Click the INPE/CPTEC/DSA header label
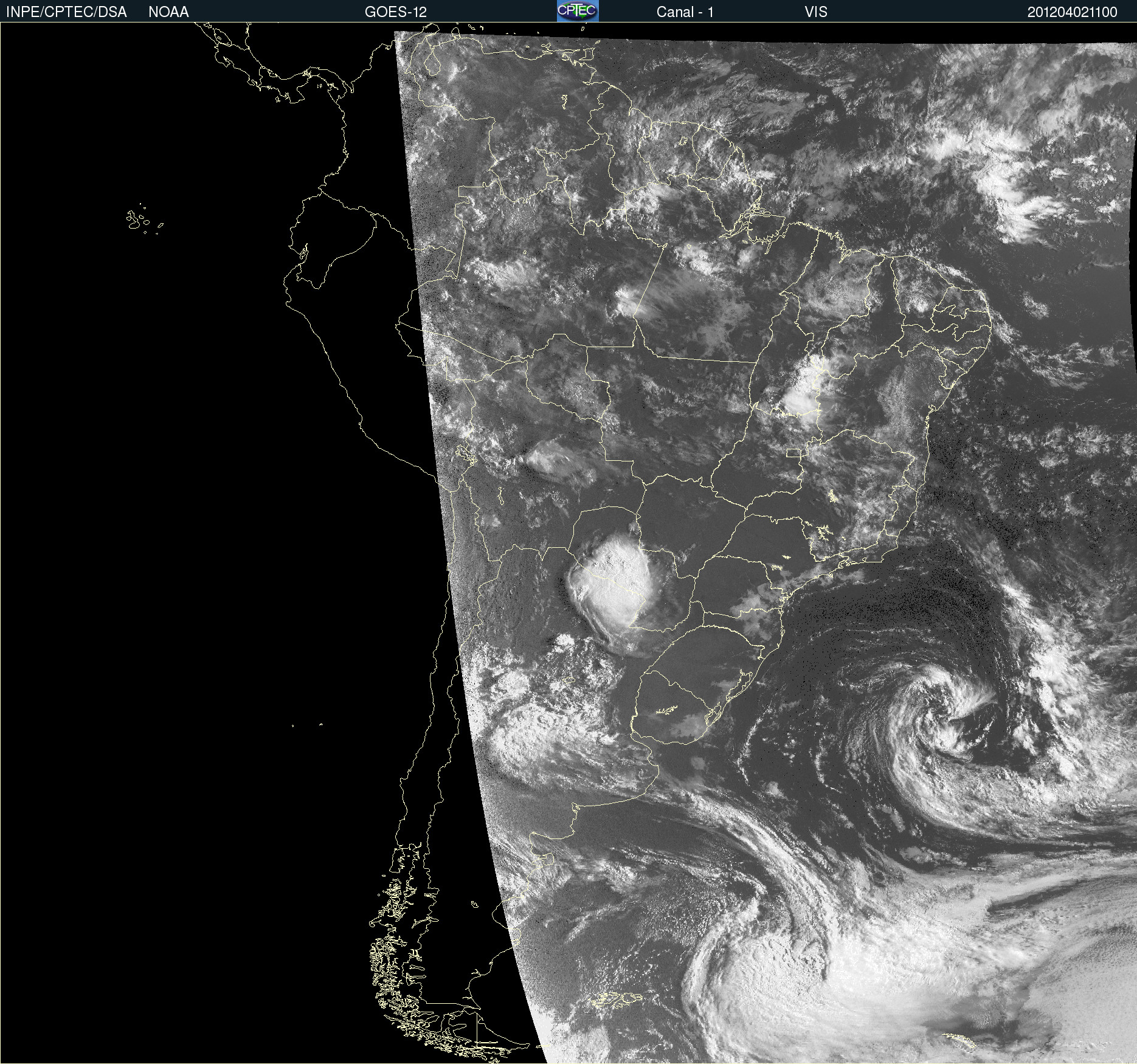 (66, 12)
